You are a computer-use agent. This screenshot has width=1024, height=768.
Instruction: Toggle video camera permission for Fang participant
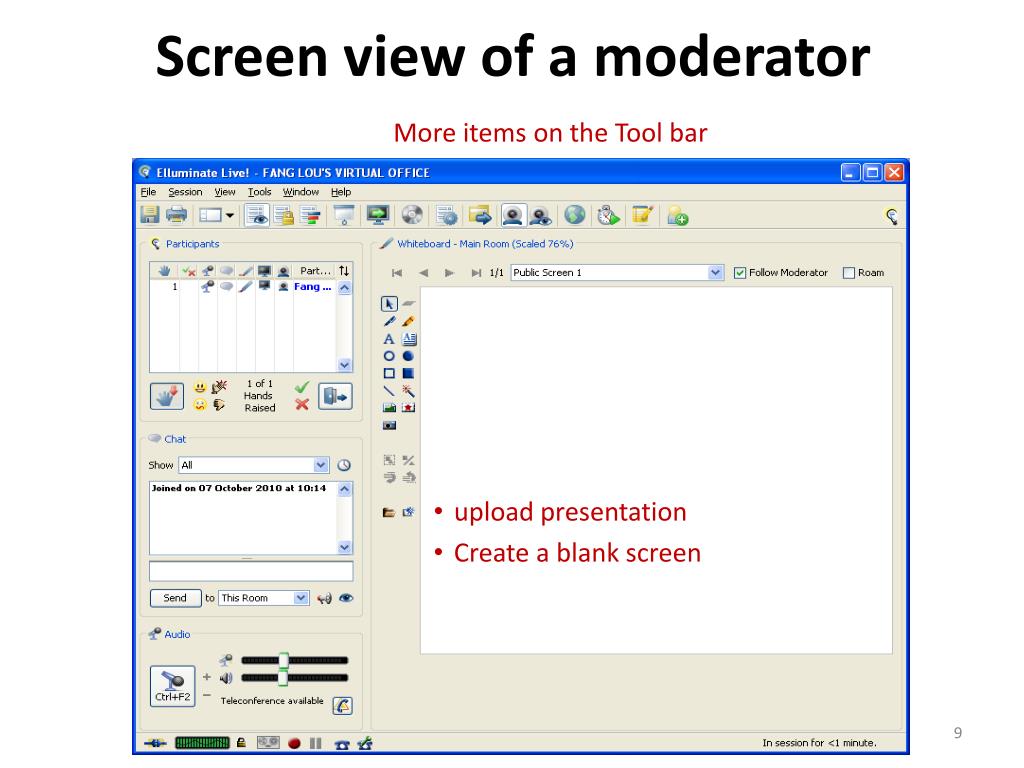pos(283,287)
